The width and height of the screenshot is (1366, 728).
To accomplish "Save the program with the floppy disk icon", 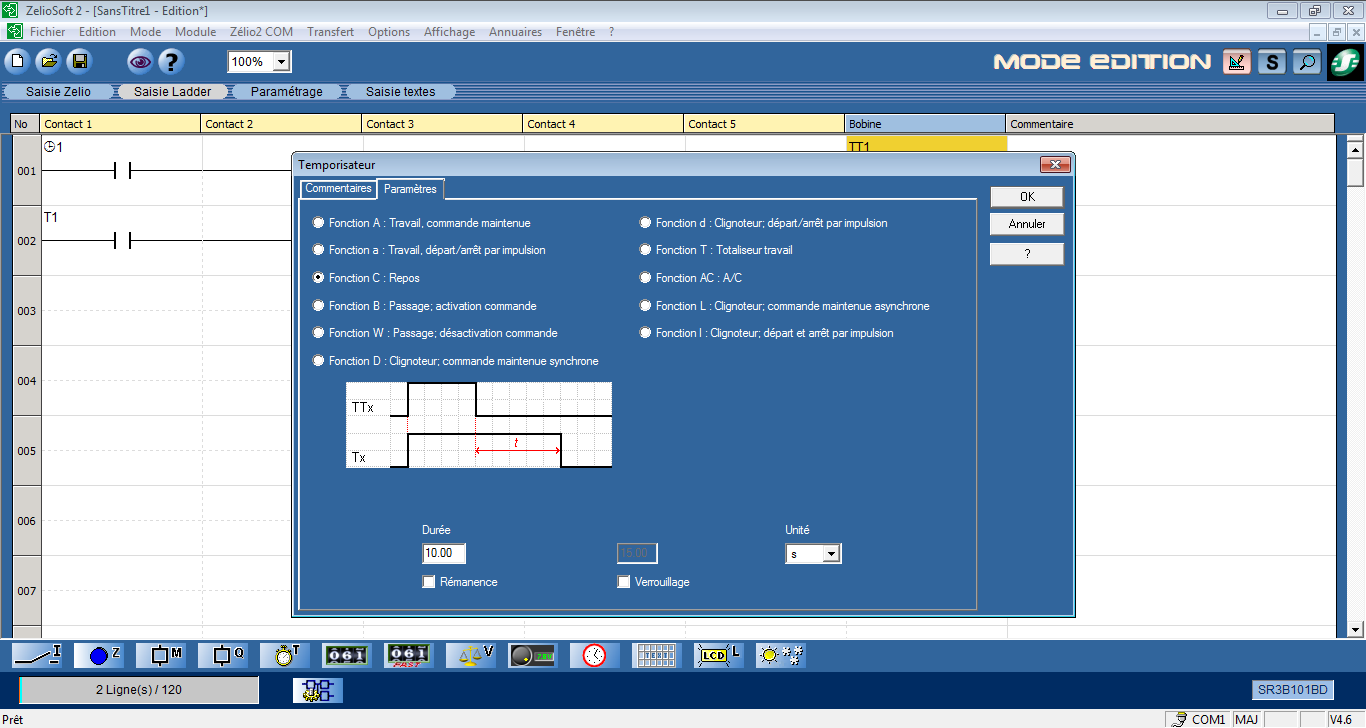I will pos(79,62).
